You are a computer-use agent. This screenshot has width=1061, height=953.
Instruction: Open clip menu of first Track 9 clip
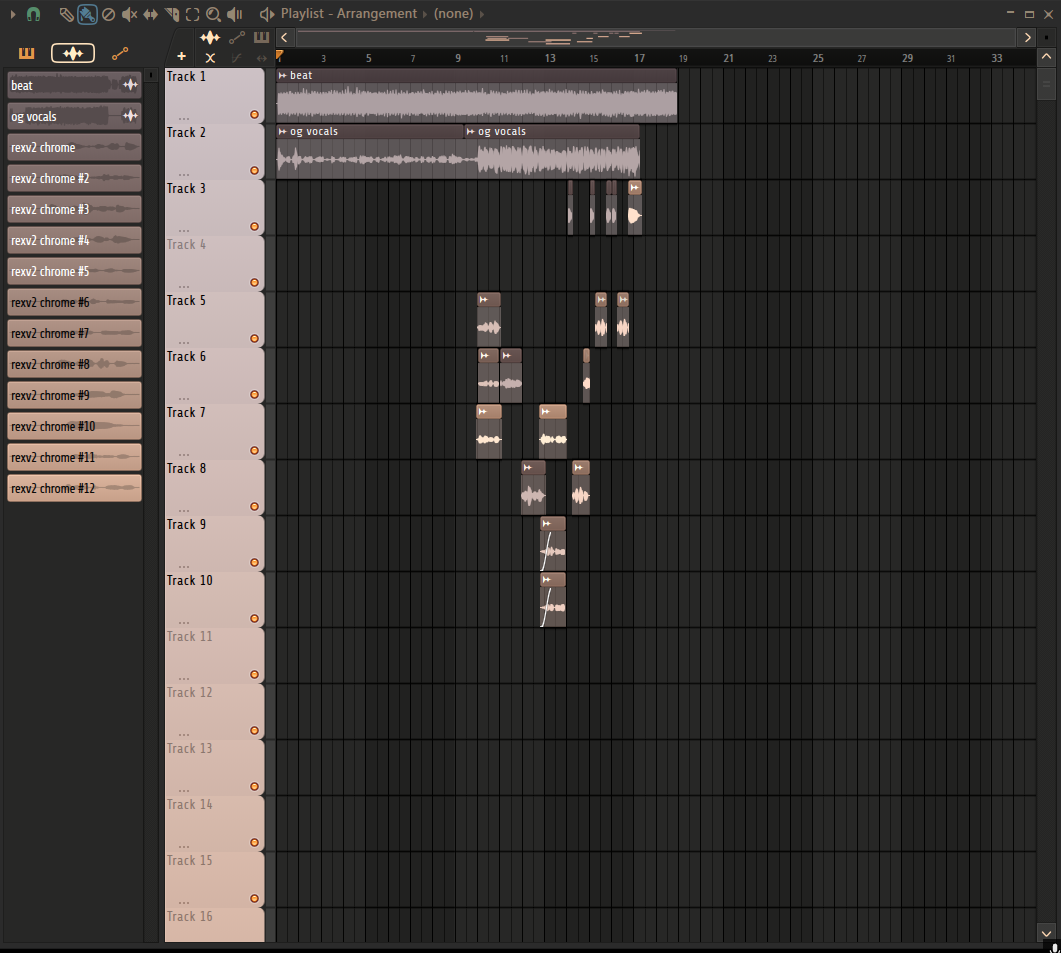[x=546, y=524]
